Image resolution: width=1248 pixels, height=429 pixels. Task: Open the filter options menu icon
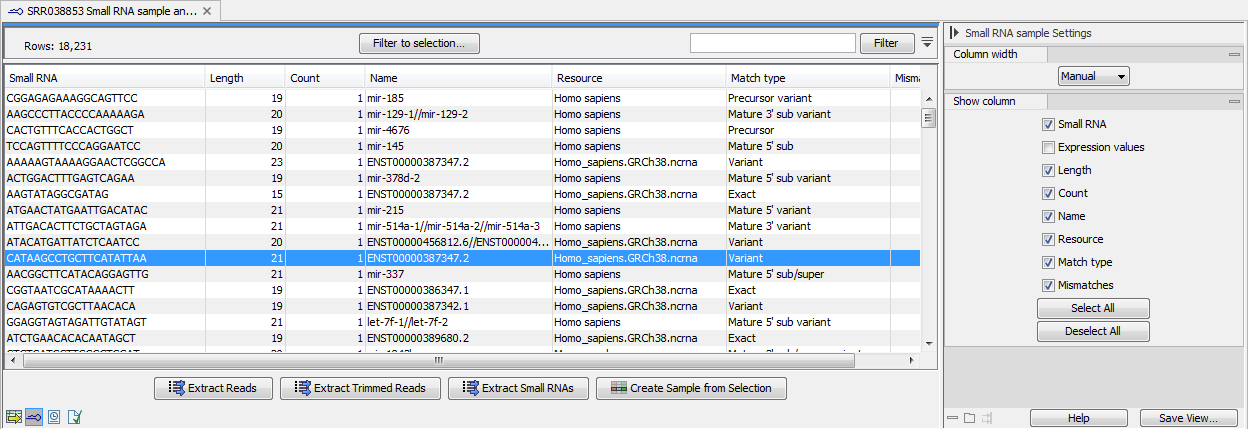[927, 43]
